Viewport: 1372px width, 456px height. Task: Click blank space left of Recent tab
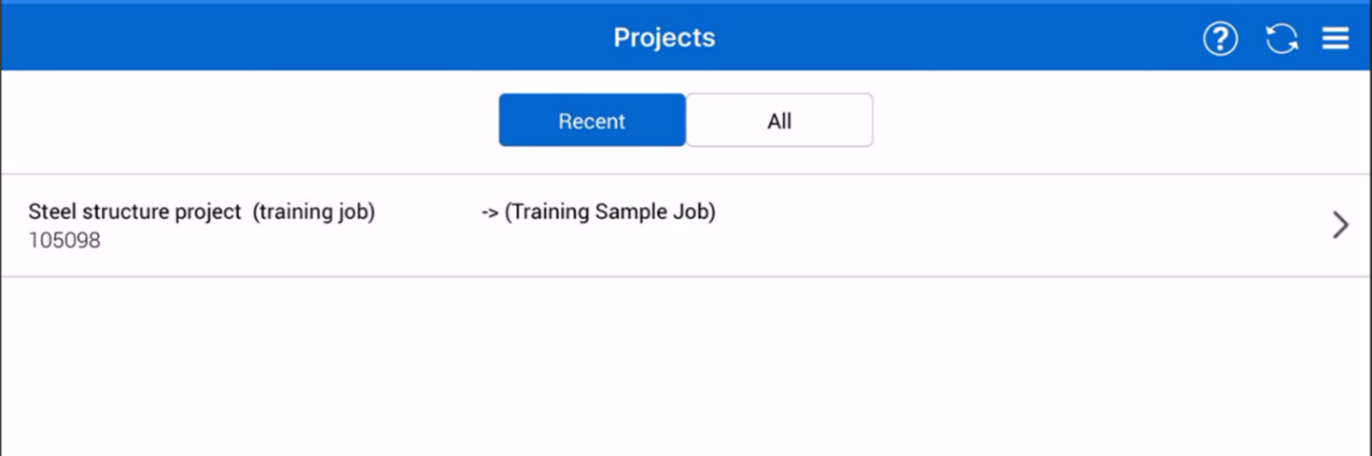tap(250, 121)
